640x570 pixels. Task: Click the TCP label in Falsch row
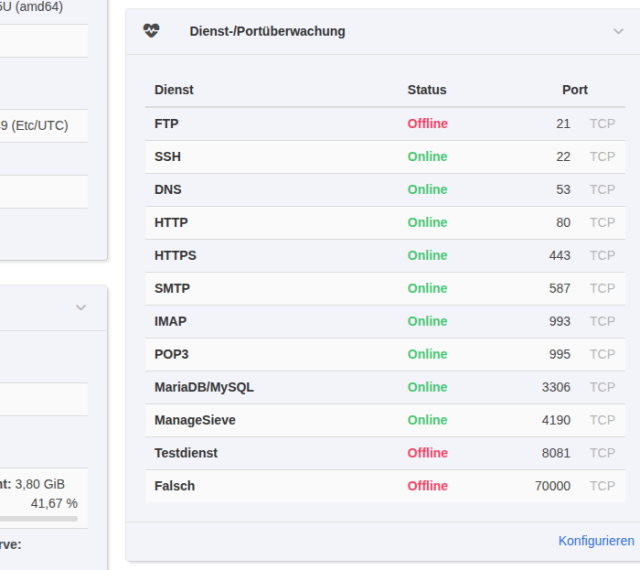pyautogui.click(x=602, y=486)
